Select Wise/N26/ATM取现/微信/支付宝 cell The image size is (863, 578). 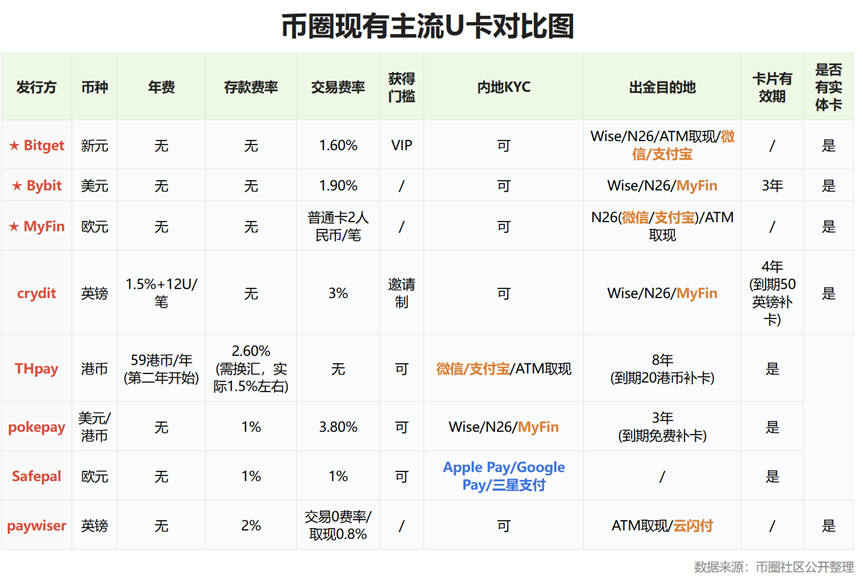click(662, 145)
